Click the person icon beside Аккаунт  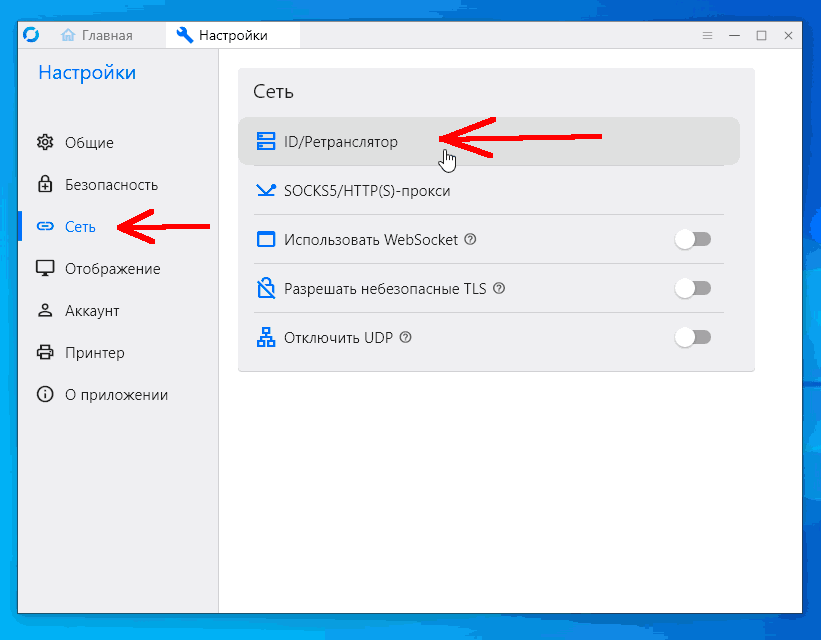[45, 311]
